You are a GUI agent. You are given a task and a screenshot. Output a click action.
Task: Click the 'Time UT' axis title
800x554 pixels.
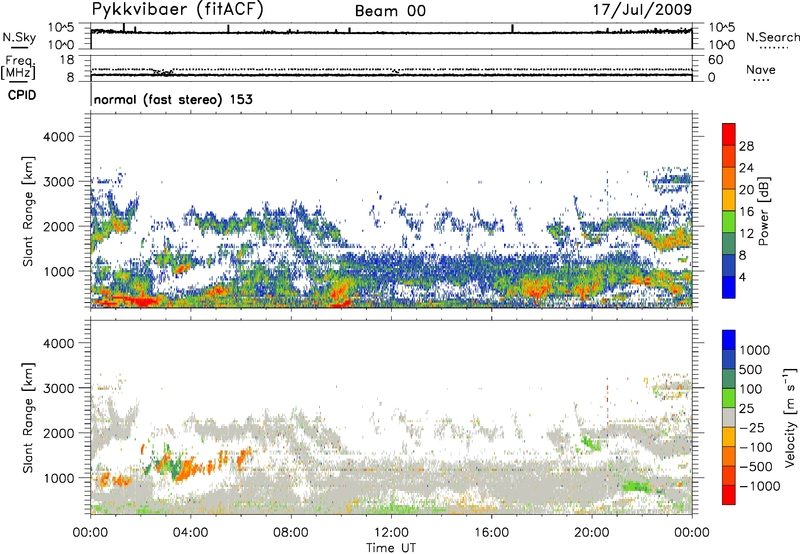pos(391,547)
